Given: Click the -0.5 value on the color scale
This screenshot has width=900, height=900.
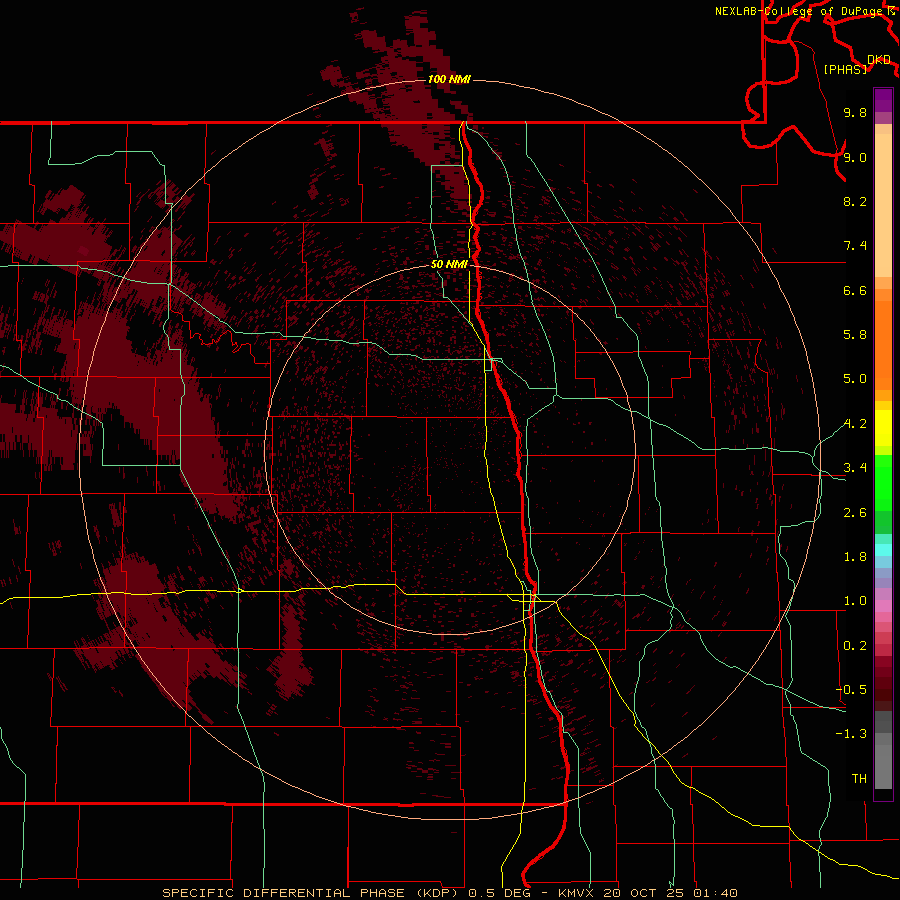Looking at the screenshot, I should 851,690.
